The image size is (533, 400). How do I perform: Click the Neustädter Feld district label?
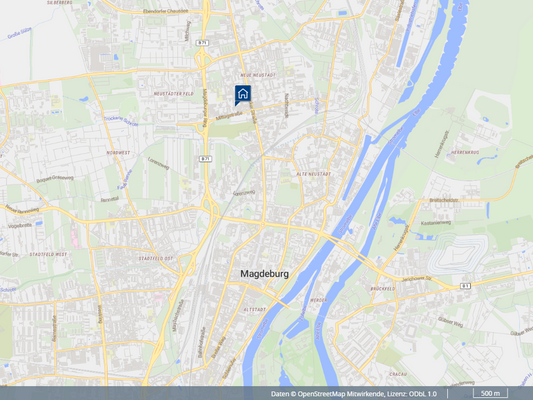point(174,93)
